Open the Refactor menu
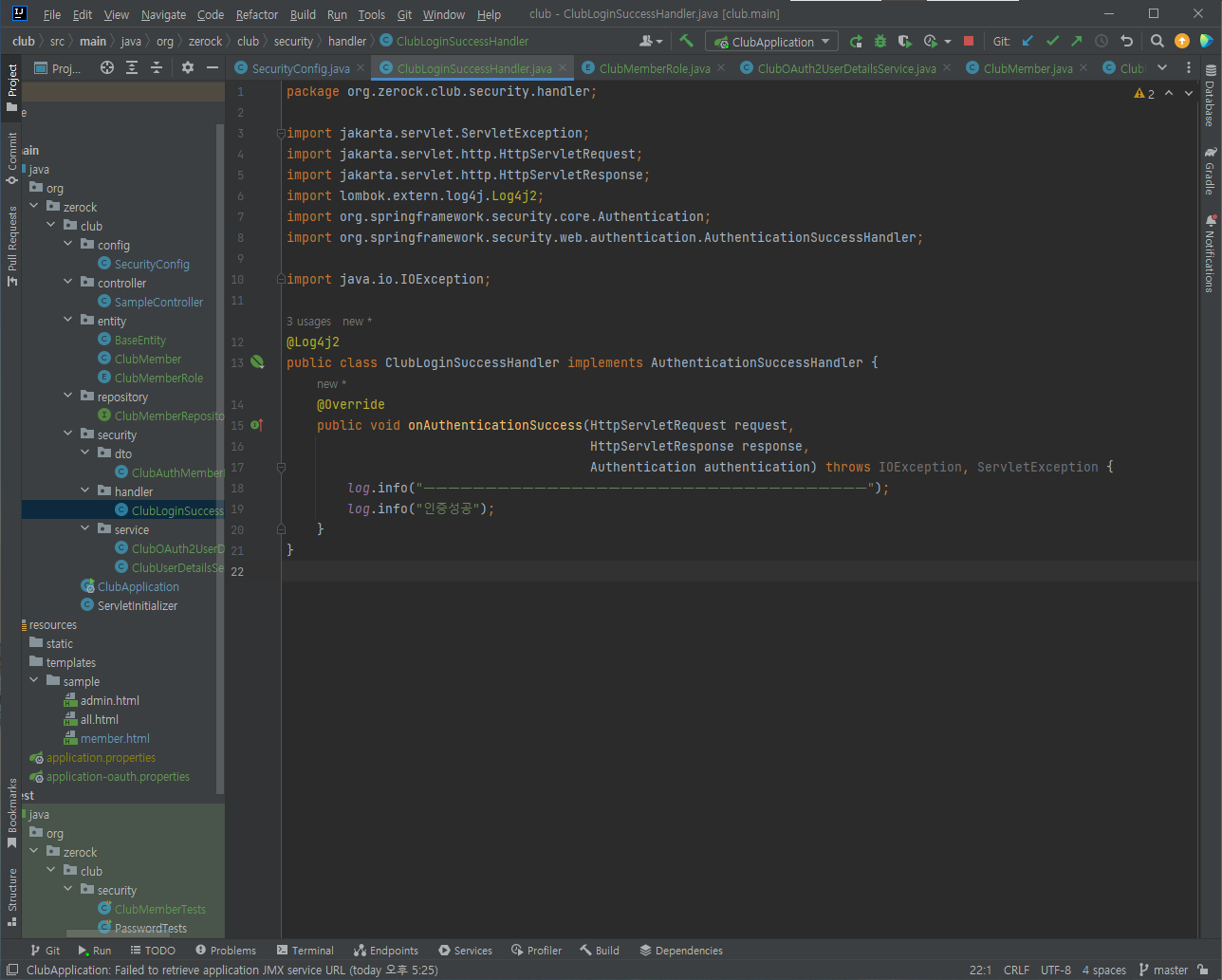 257,14
